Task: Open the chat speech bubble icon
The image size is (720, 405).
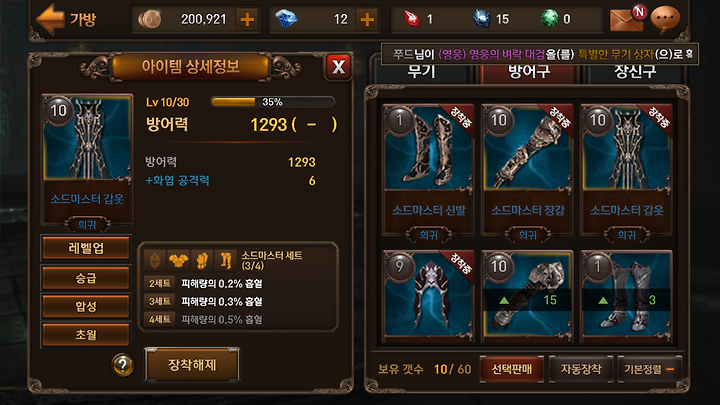Action: (x=665, y=20)
